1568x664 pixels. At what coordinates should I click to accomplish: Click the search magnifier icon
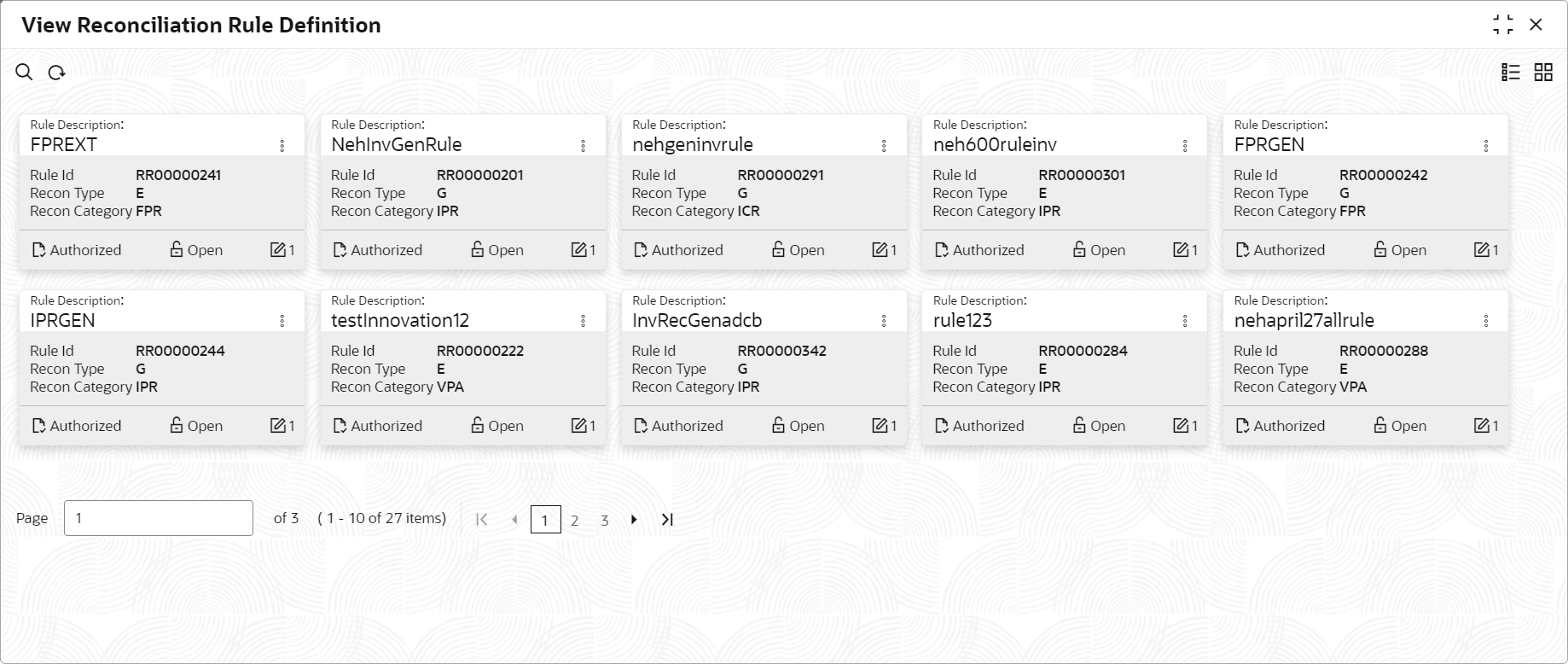coord(24,73)
